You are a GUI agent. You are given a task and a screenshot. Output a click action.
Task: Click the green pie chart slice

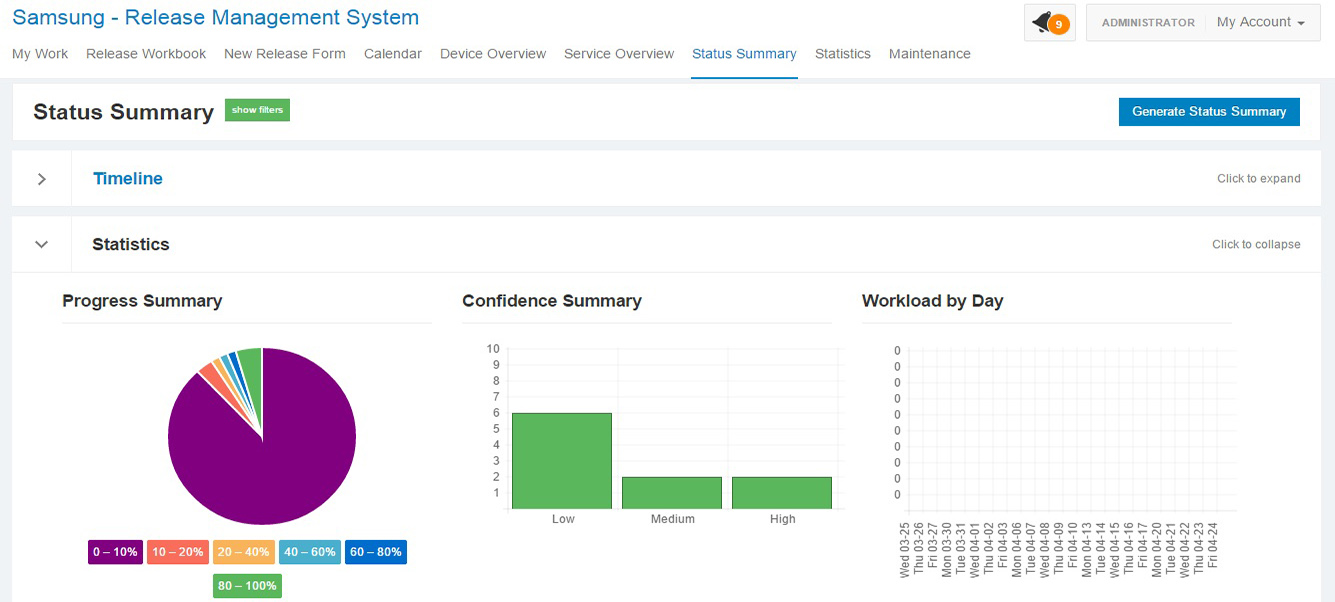point(252,370)
